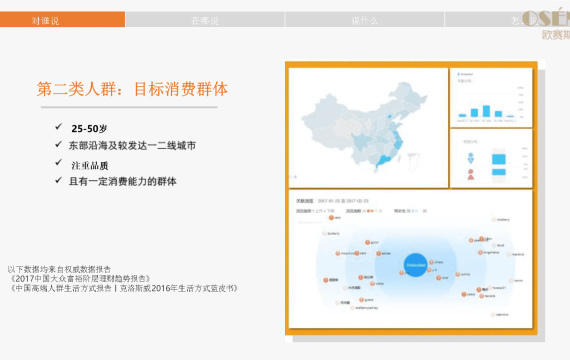The width and height of the screenshot is (570, 360).
Task: Click the checkmark beside 25-50岁
Action: [x=59, y=127]
